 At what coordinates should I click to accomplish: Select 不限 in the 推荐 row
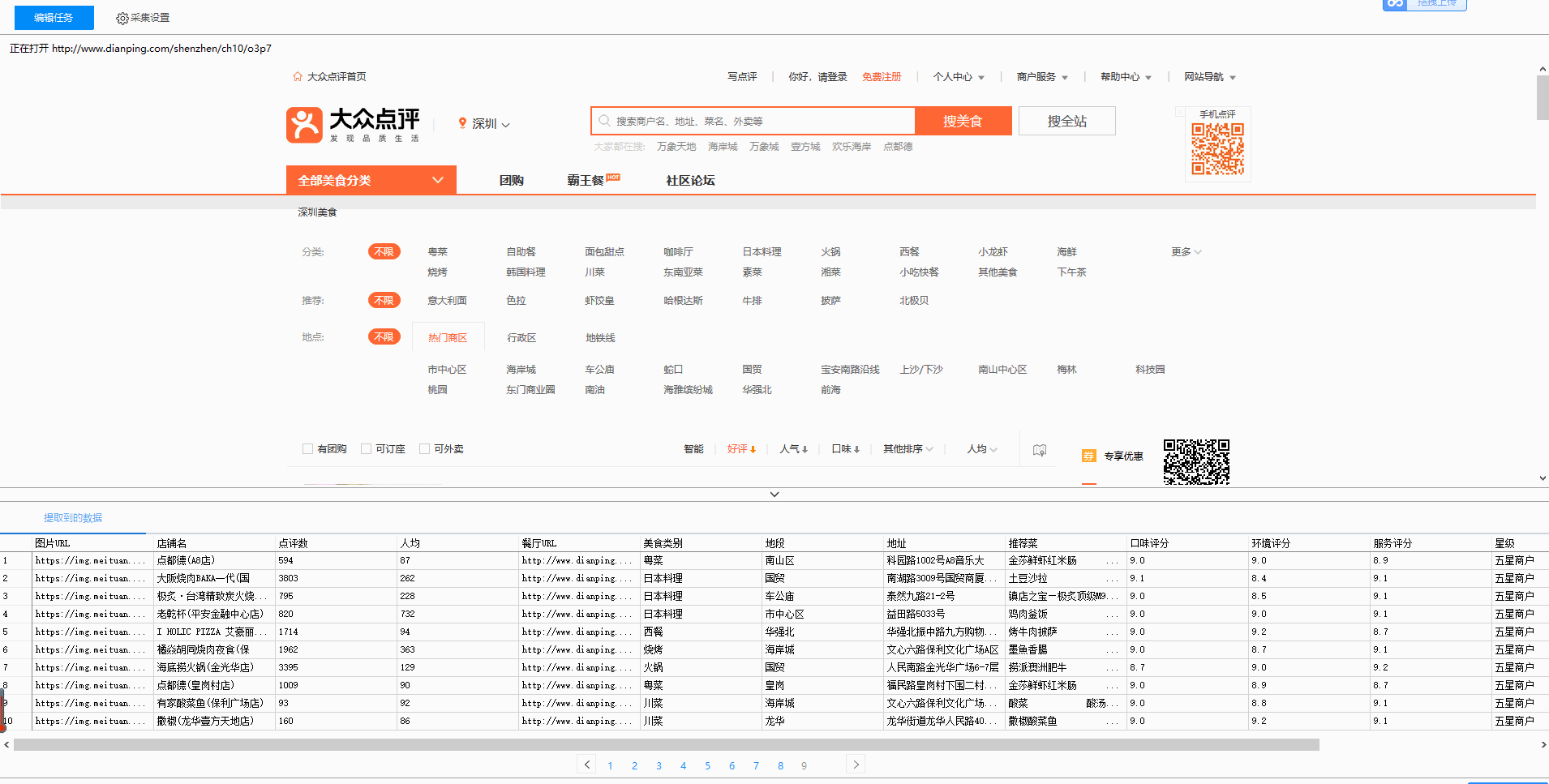coord(384,301)
